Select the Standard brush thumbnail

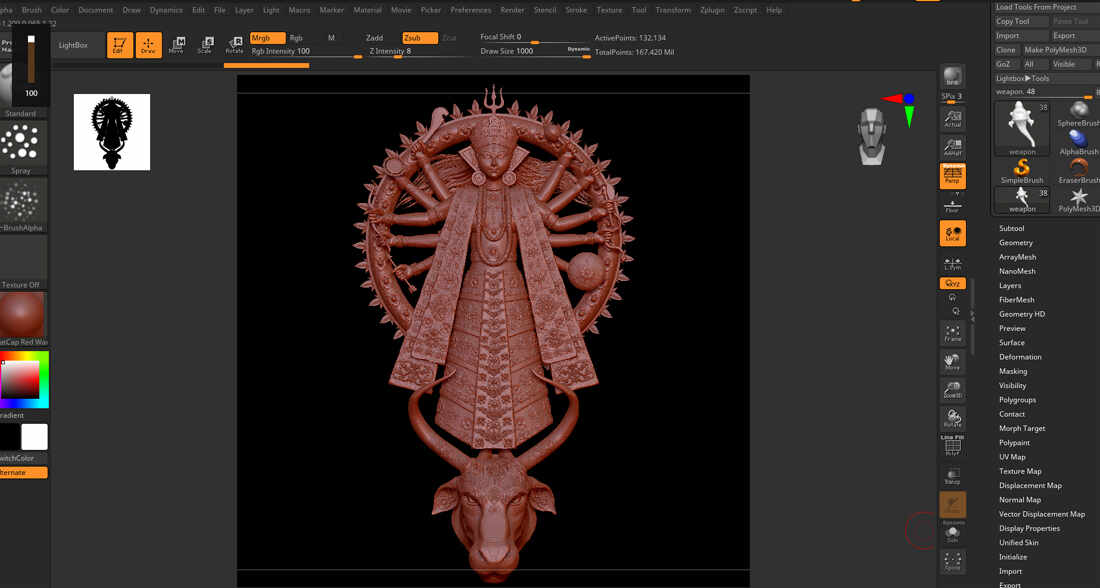tap(20, 90)
